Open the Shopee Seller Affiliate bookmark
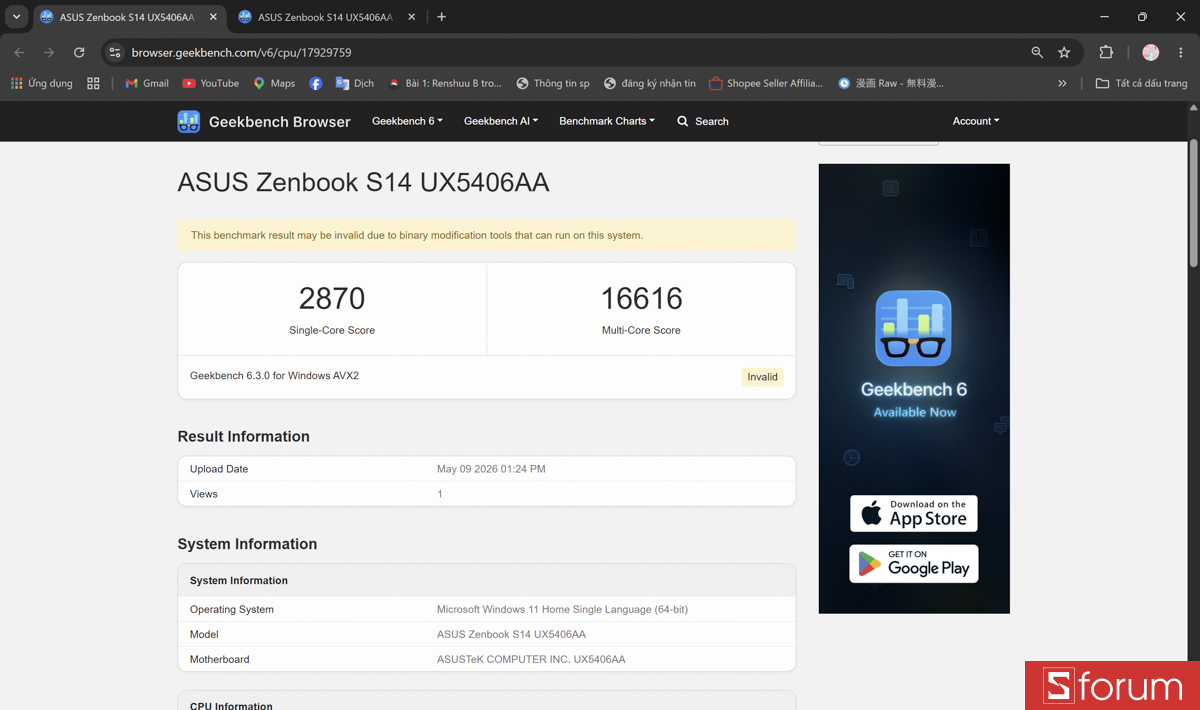 click(766, 83)
